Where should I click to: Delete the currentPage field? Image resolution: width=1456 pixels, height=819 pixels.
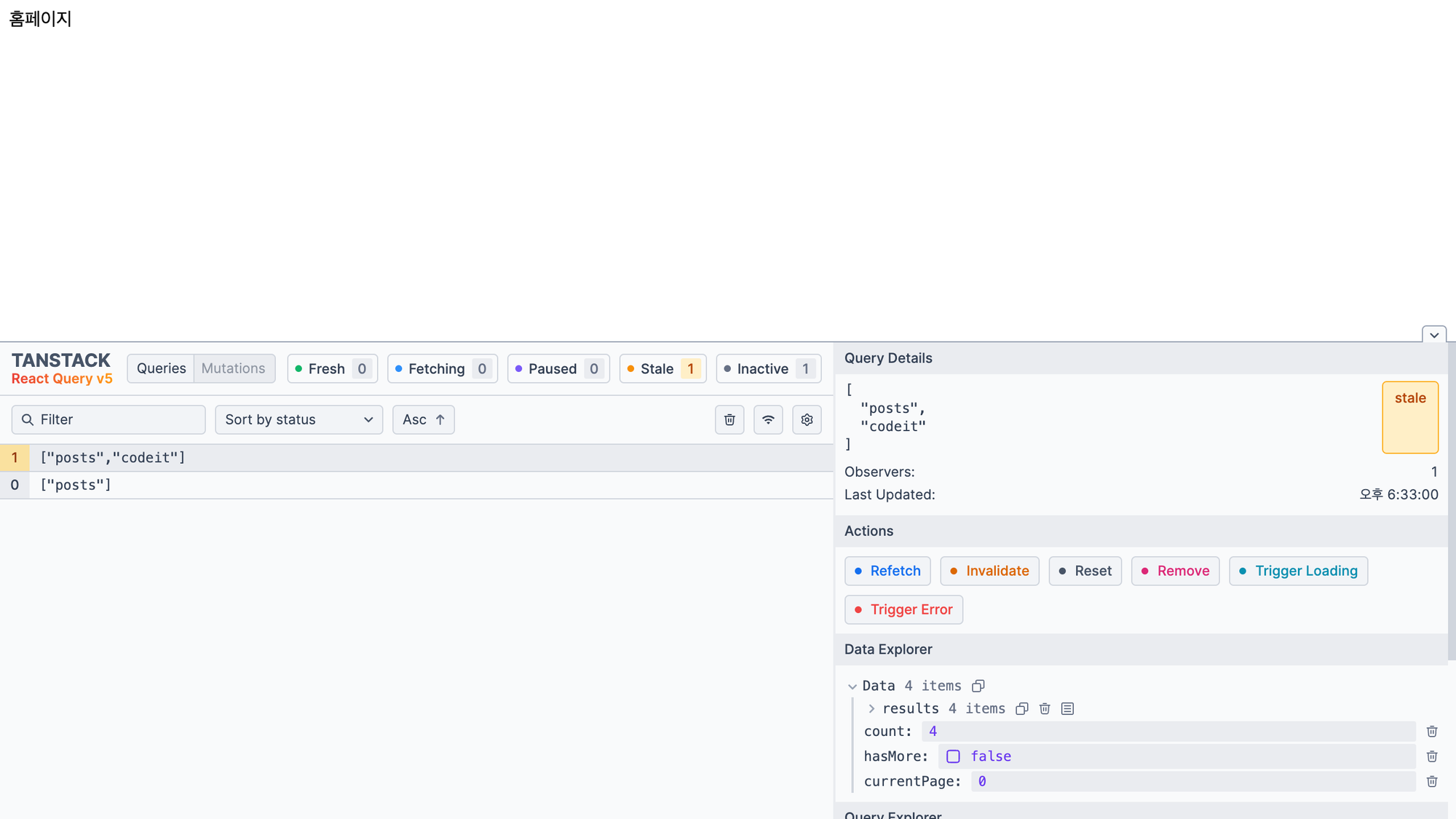[1431, 781]
